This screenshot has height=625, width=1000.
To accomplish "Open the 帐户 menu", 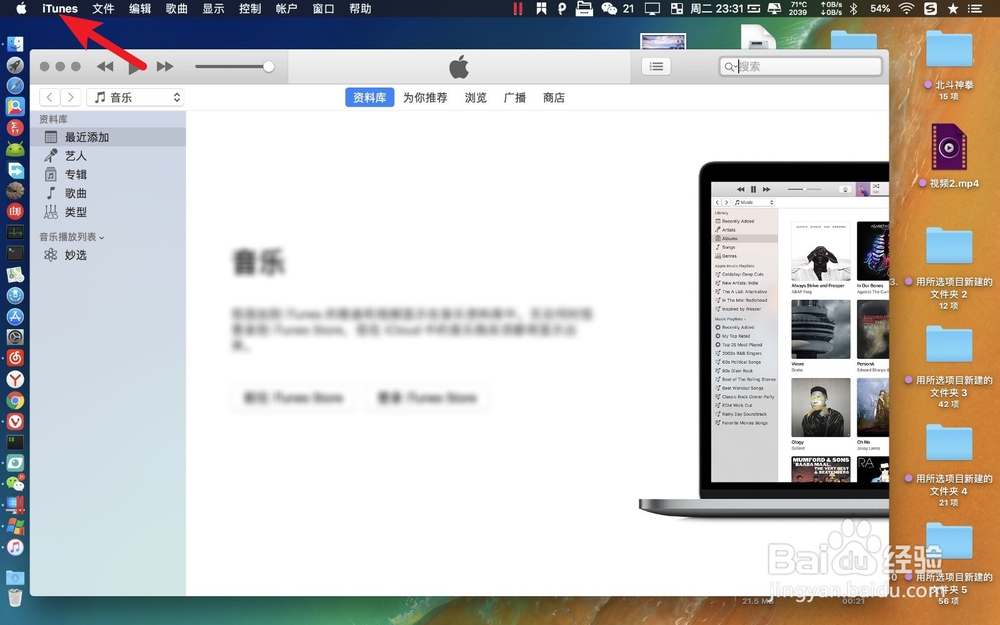I will tap(287, 8).
